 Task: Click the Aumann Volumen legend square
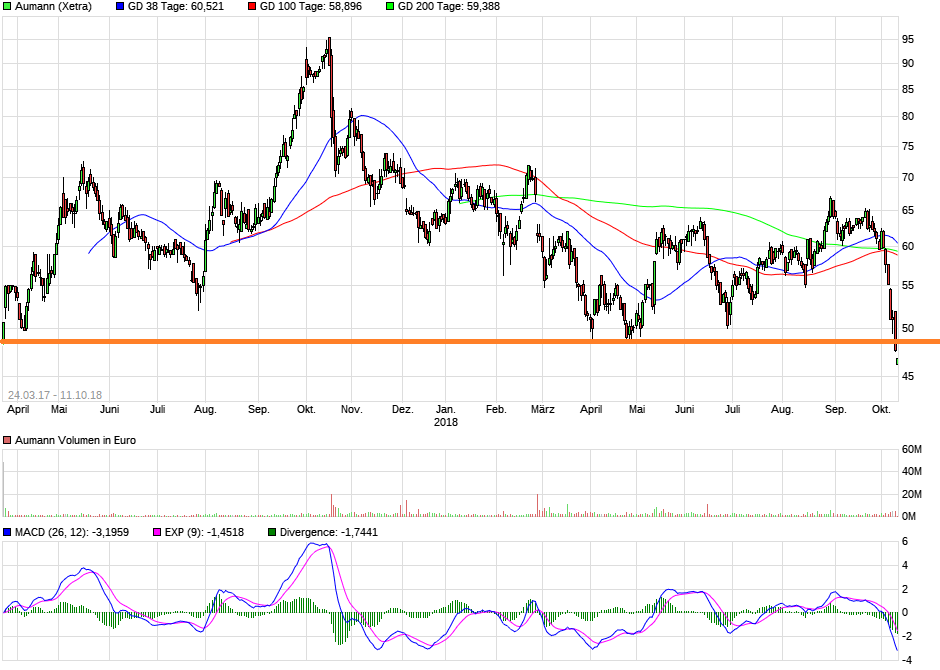pos(7,440)
